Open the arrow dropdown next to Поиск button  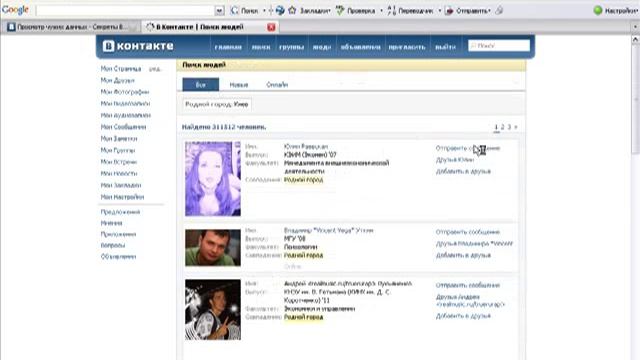(x=264, y=11)
